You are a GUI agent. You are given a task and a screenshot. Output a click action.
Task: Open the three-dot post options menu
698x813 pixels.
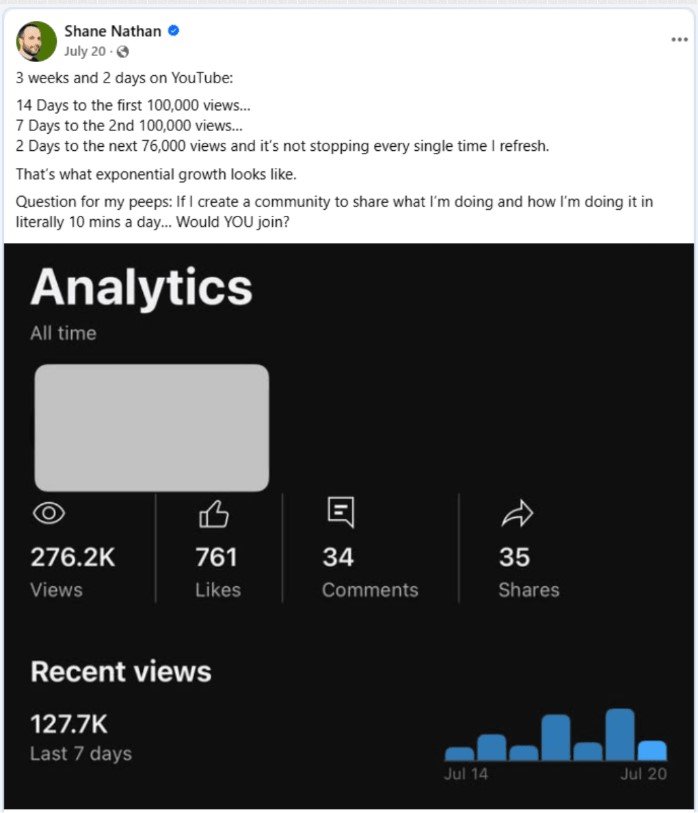tap(680, 38)
